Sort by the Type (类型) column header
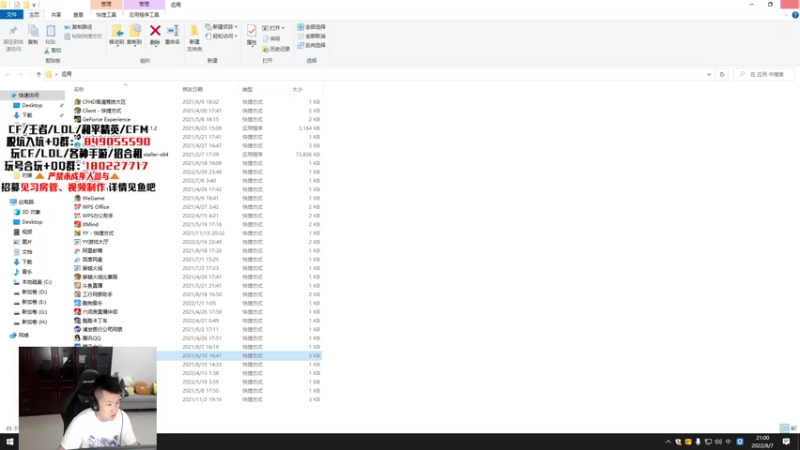This screenshot has height=450, width=800. click(247, 89)
